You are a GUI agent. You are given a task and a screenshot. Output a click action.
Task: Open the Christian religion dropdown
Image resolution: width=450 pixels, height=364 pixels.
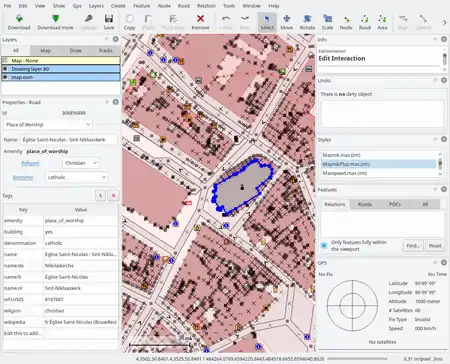click(x=81, y=163)
